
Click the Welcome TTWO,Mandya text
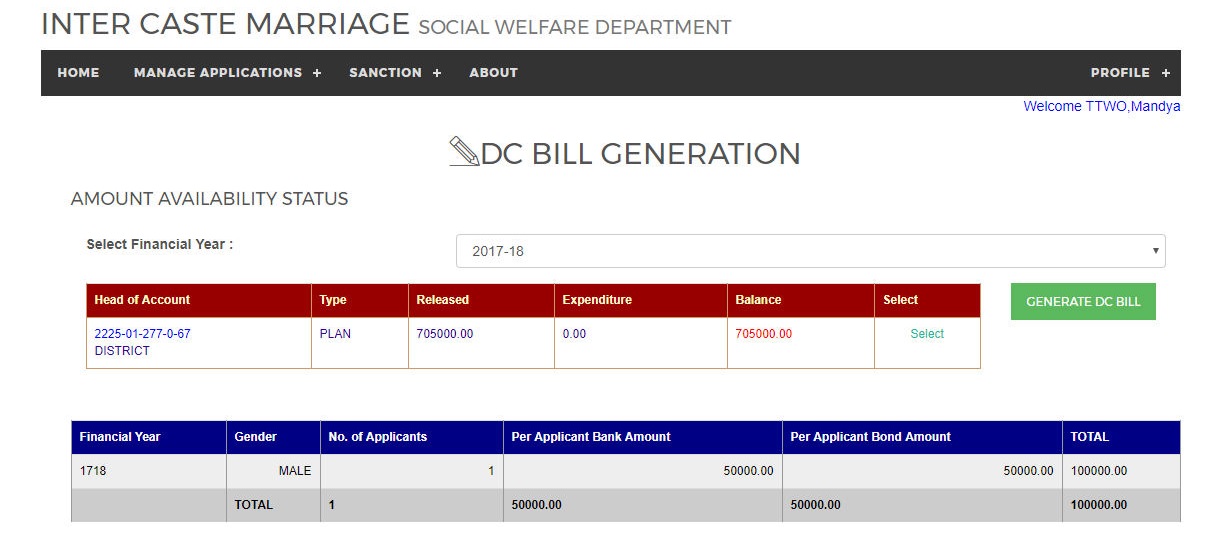tap(1101, 106)
